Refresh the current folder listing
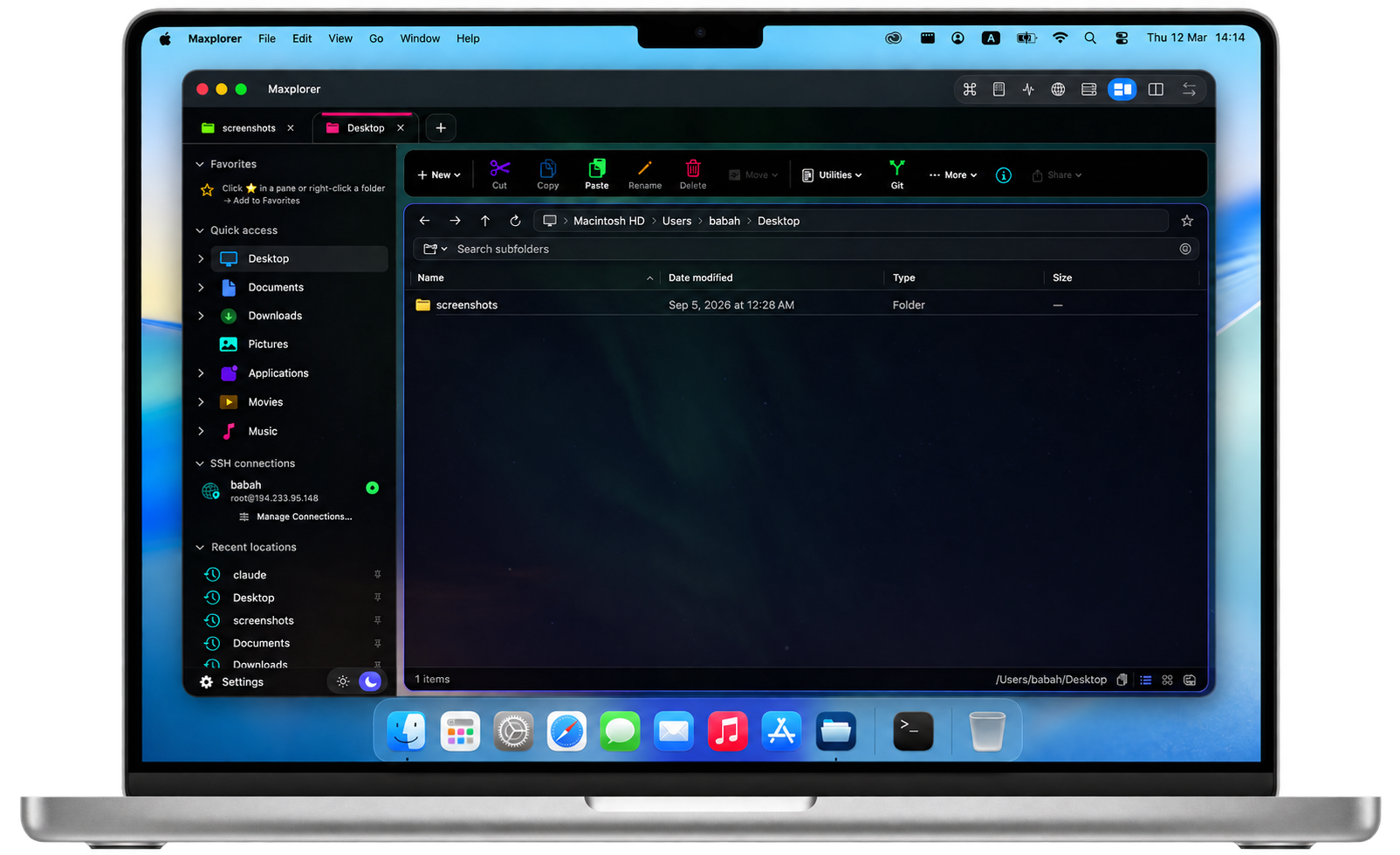 tap(515, 221)
